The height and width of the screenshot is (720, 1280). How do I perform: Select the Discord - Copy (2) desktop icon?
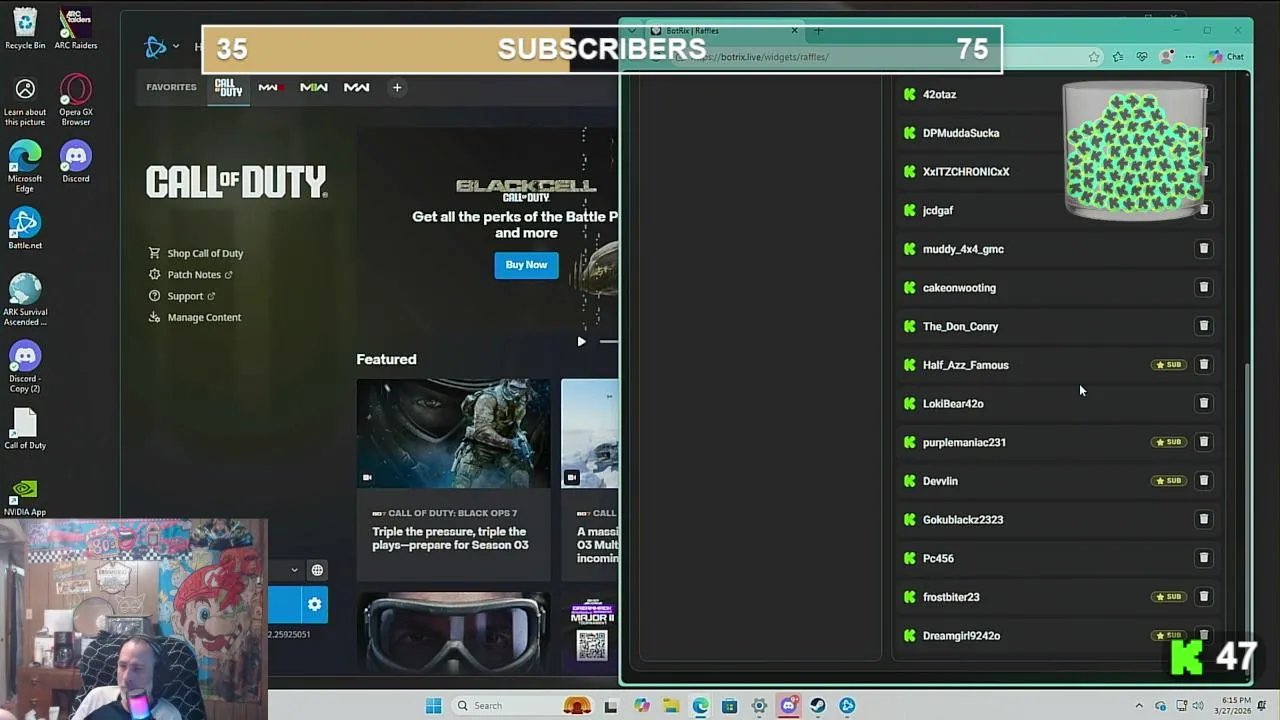(x=25, y=366)
